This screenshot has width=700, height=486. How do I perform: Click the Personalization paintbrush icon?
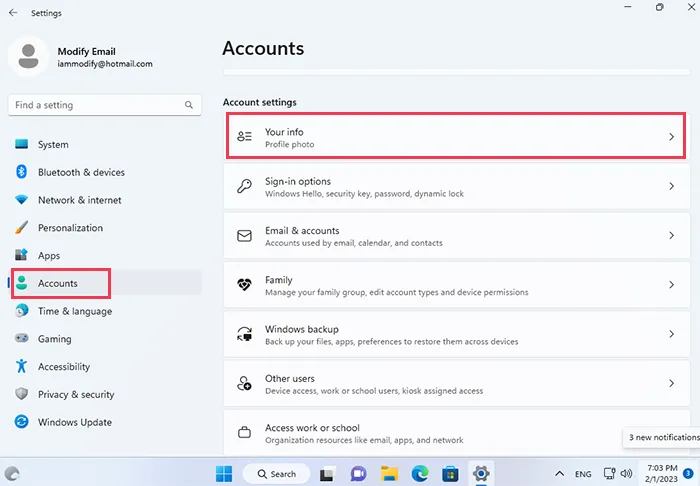(x=21, y=227)
